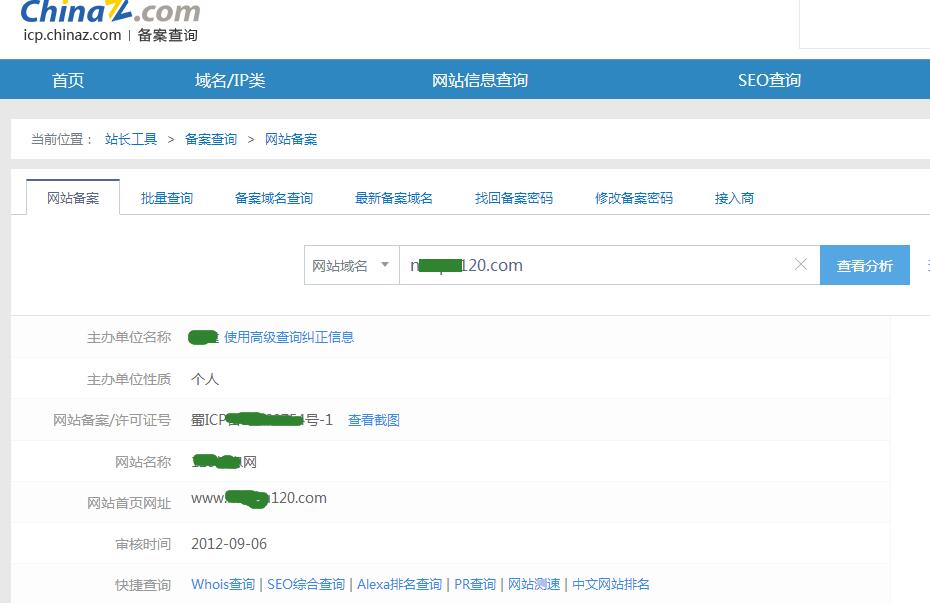
Task: Click the 站长工具 breadcrumb link
Action: pyautogui.click(x=131, y=139)
